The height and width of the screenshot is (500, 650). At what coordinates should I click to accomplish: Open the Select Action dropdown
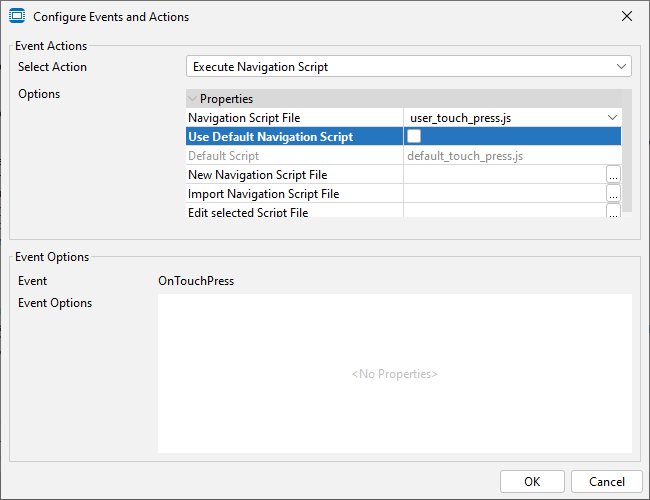[409, 66]
